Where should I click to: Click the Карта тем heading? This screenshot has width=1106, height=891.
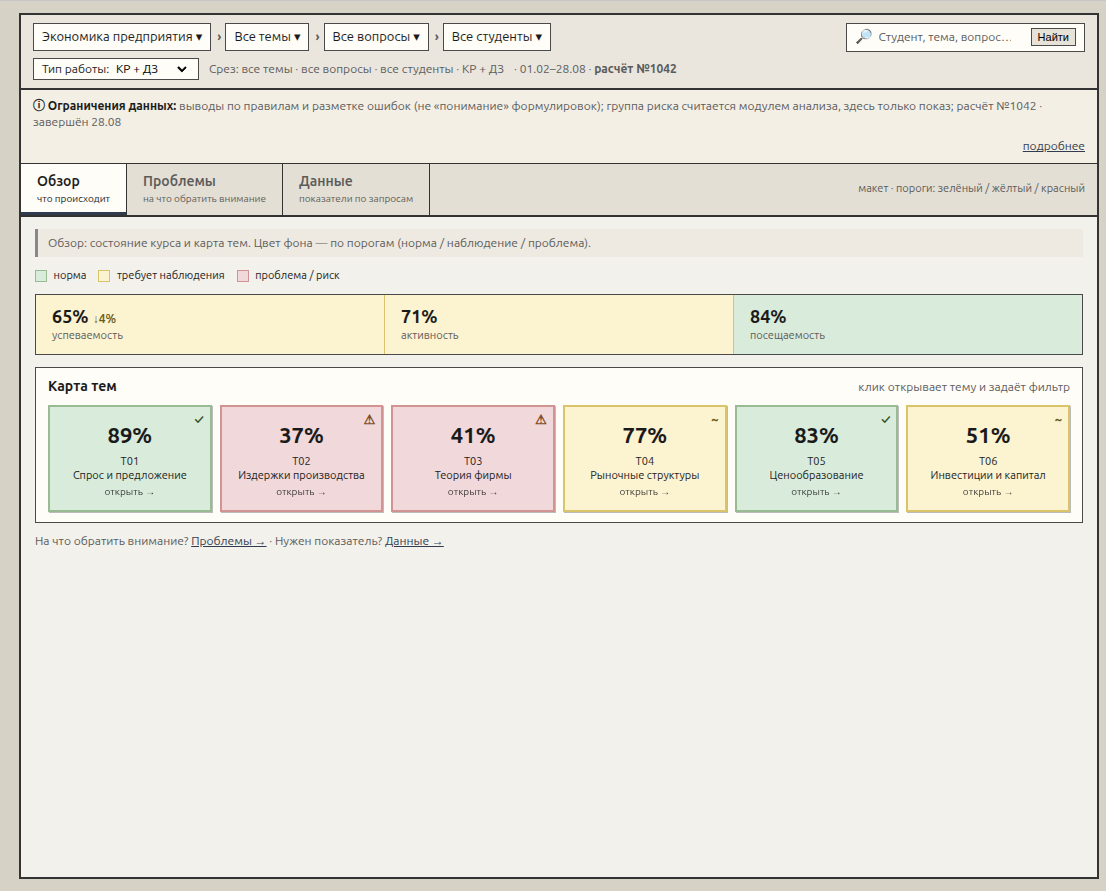[x=82, y=386]
